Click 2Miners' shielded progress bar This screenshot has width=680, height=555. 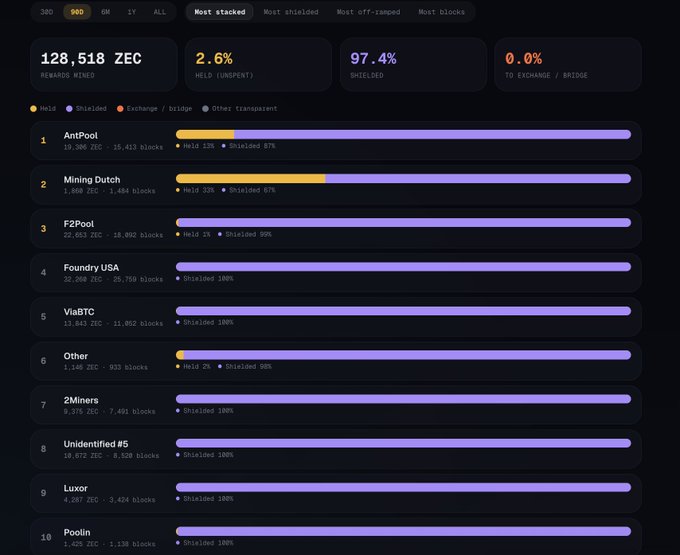click(x=404, y=399)
